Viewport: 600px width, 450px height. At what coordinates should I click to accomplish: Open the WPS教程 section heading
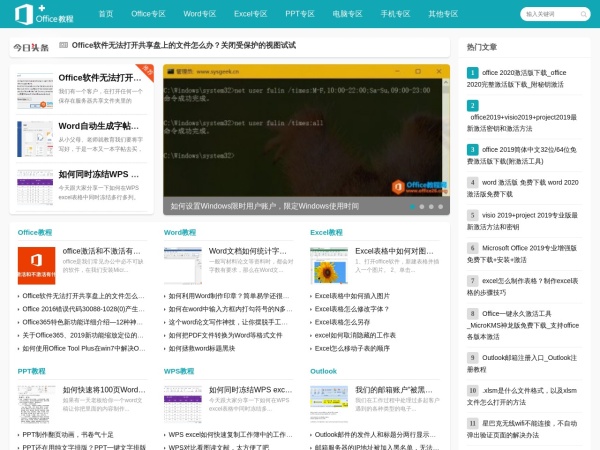(179, 371)
